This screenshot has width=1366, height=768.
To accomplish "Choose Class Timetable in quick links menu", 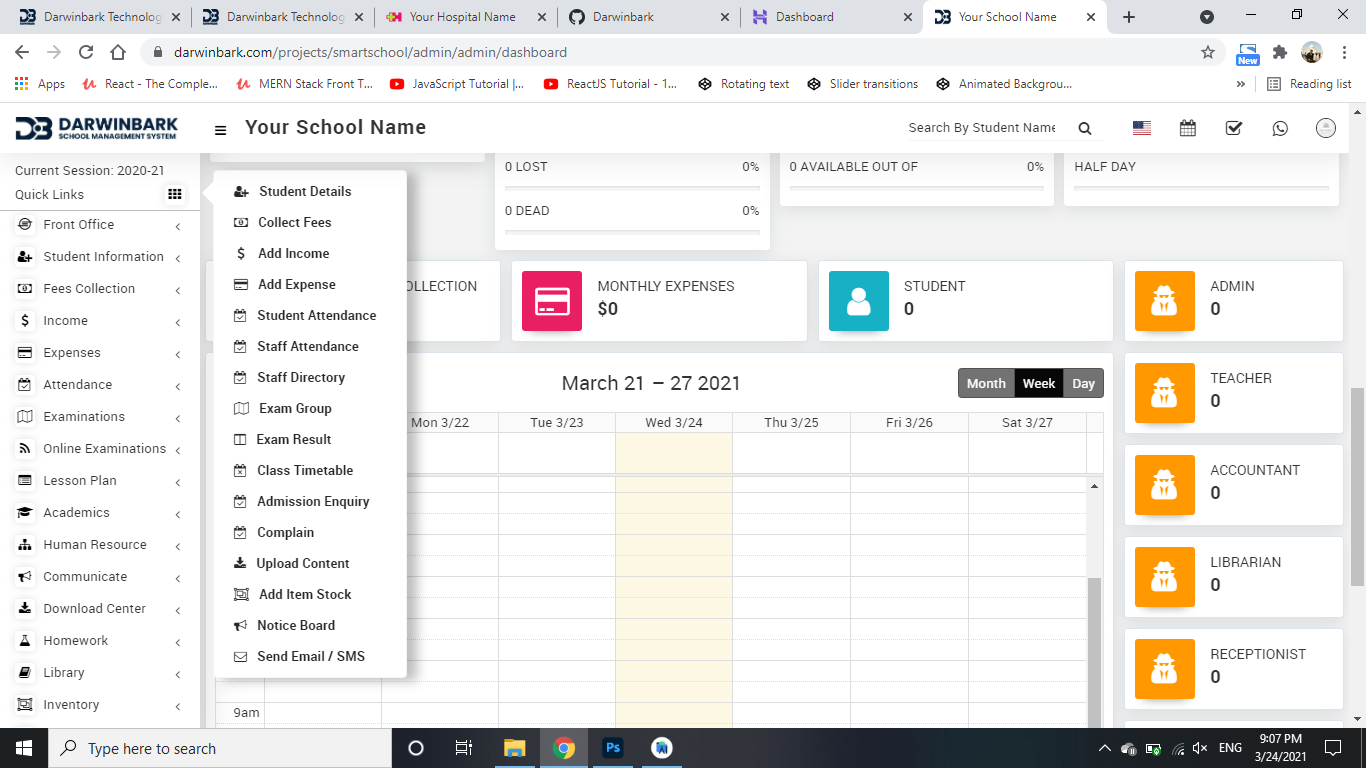I will click(x=305, y=470).
